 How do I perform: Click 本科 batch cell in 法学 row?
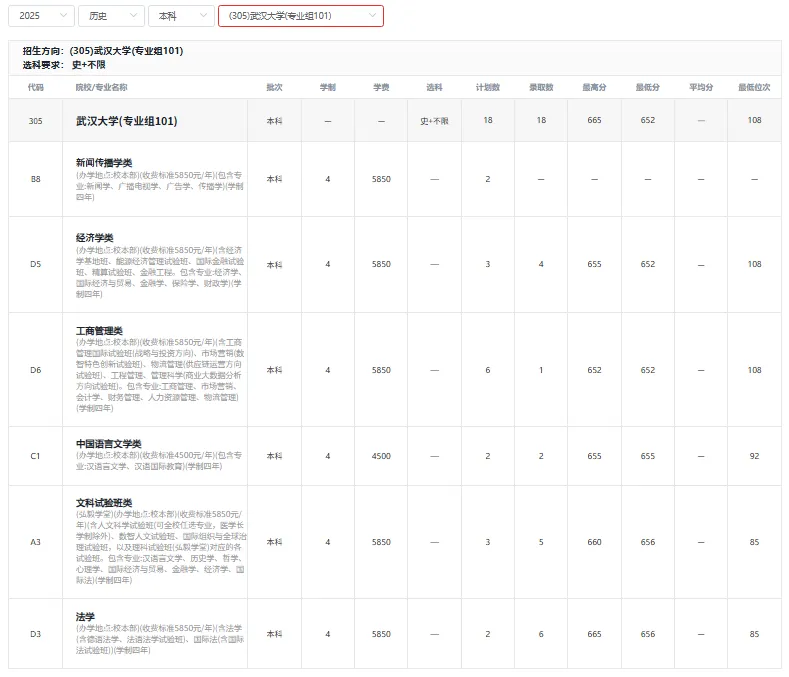point(274,634)
